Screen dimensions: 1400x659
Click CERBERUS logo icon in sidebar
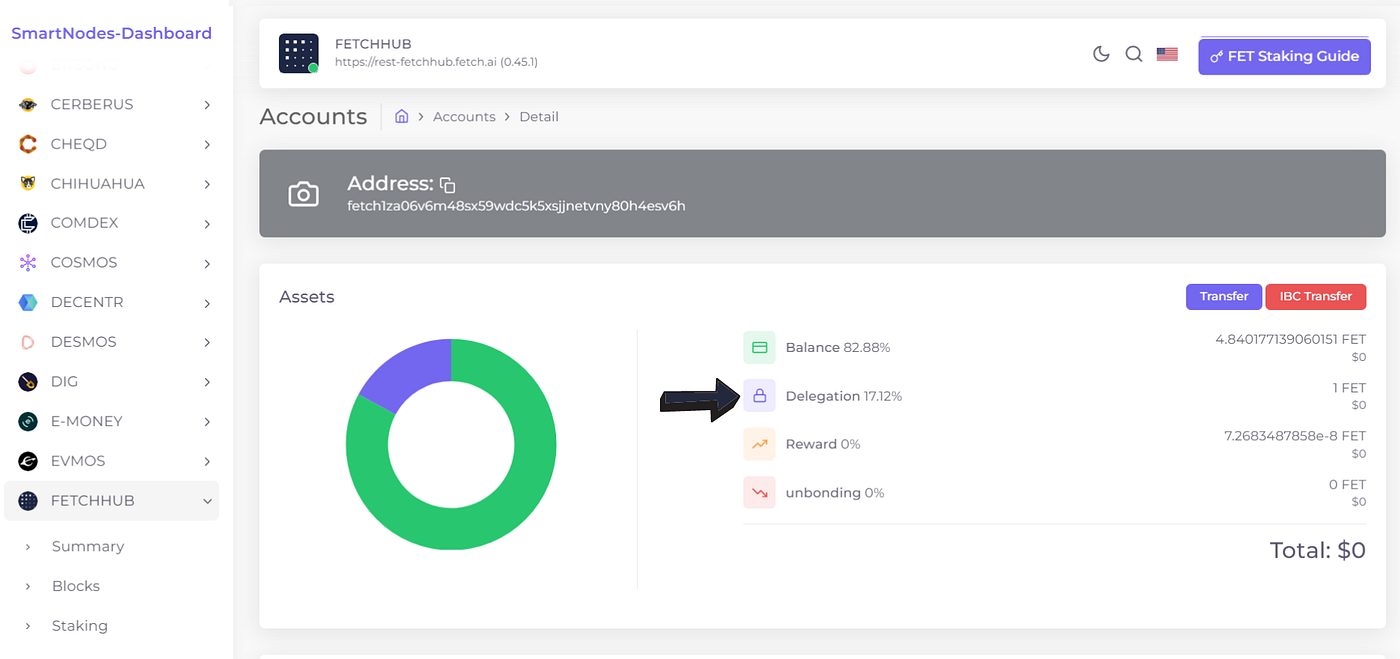[28, 104]
